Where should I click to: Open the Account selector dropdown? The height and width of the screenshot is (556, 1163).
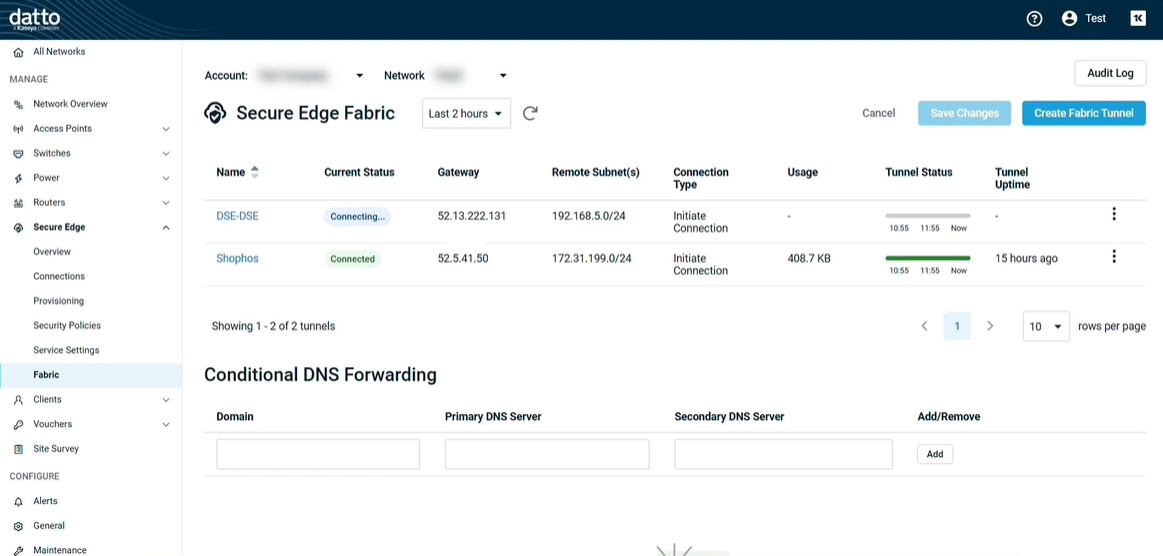point(359,76)
